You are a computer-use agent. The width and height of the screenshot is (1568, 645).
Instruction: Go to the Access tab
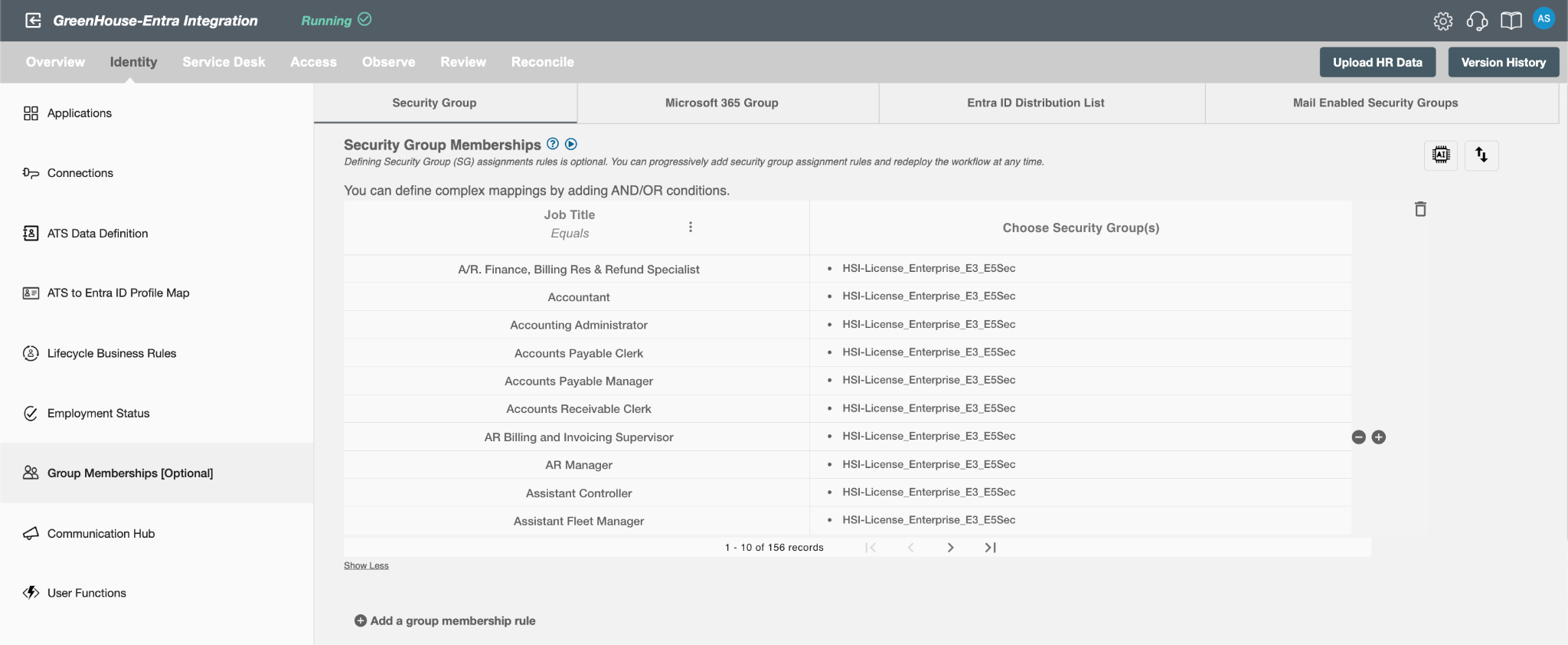313,62
